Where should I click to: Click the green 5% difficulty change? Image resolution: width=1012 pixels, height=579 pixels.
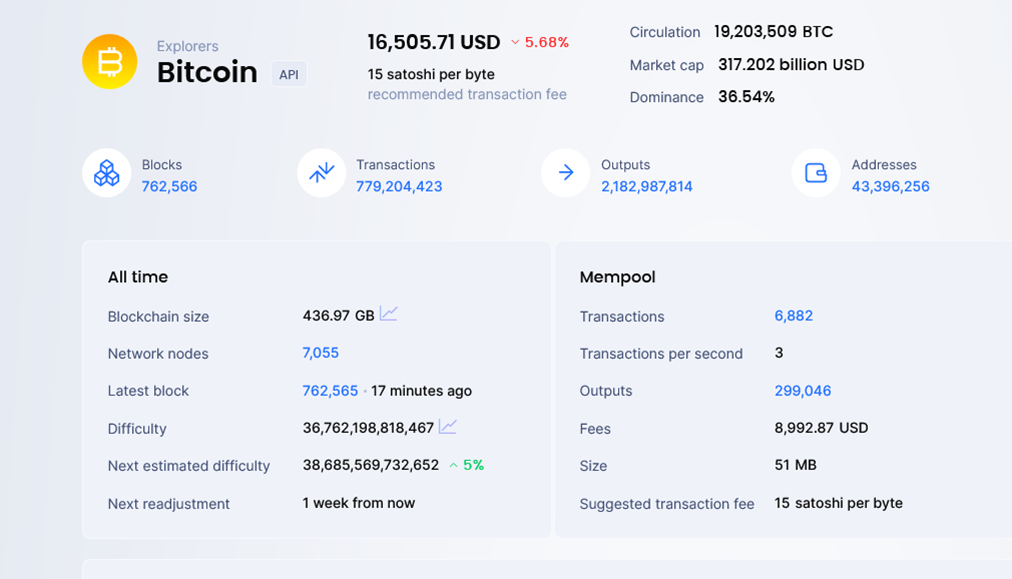pos(474,465)
